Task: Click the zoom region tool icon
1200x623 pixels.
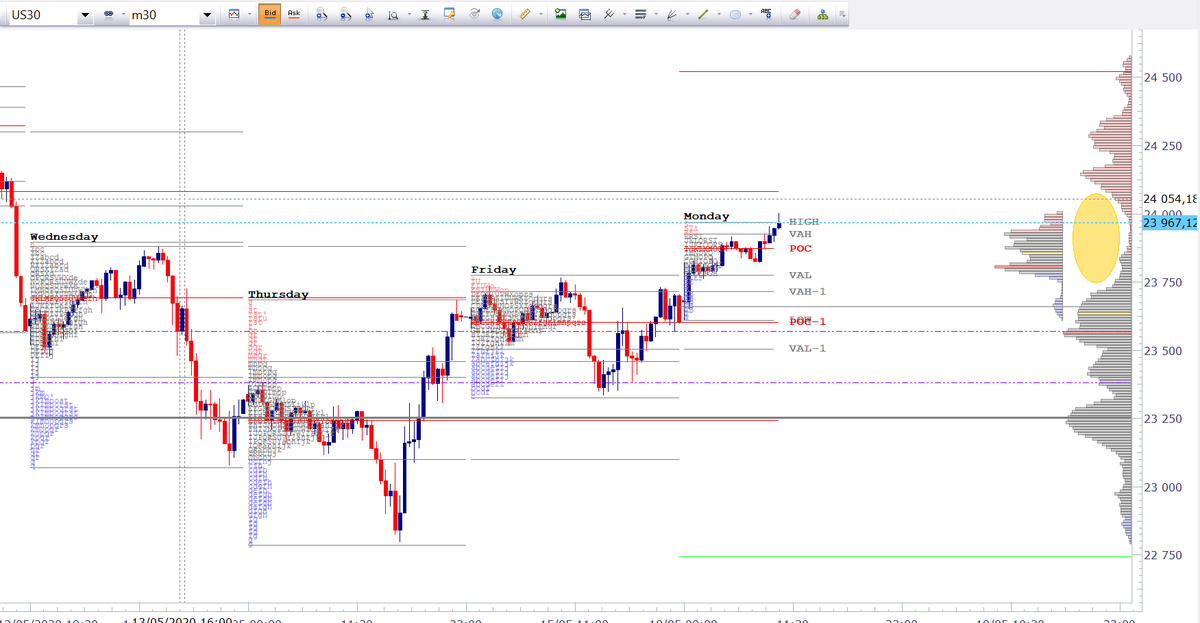Action: point(393,15)
